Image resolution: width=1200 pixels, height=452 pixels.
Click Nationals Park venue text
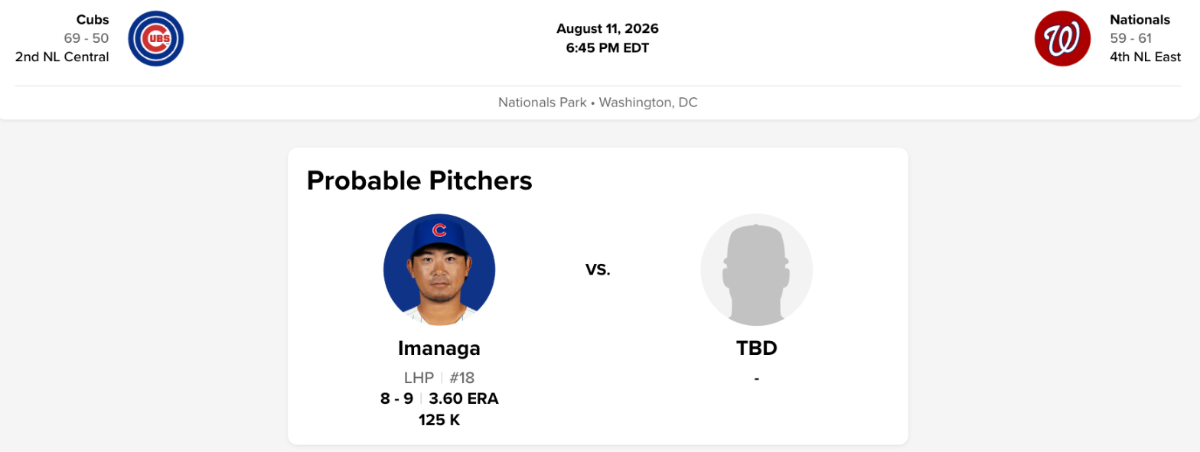[544, 103]
